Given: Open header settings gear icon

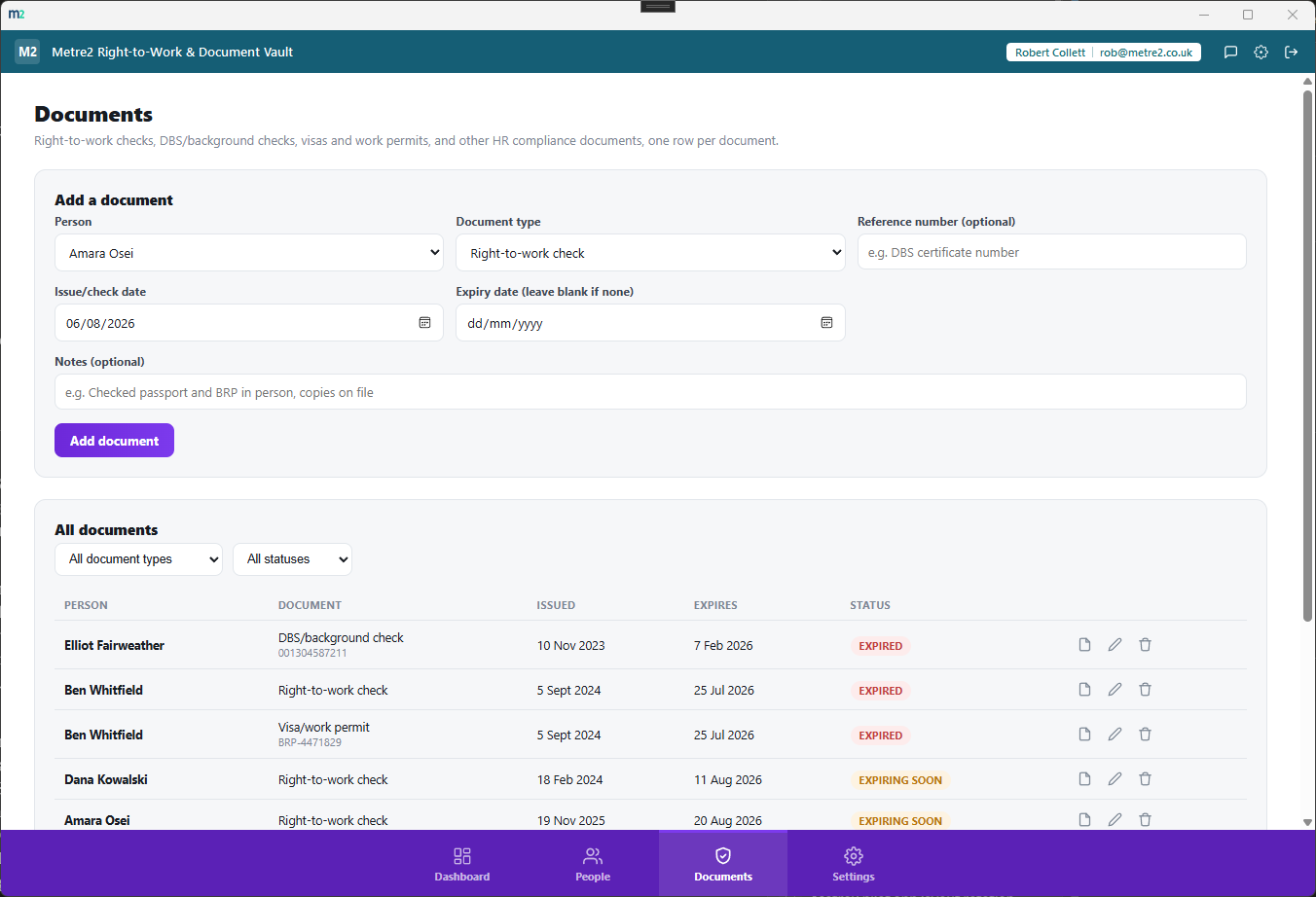Looking at the screenshot, I should 1261,53.
